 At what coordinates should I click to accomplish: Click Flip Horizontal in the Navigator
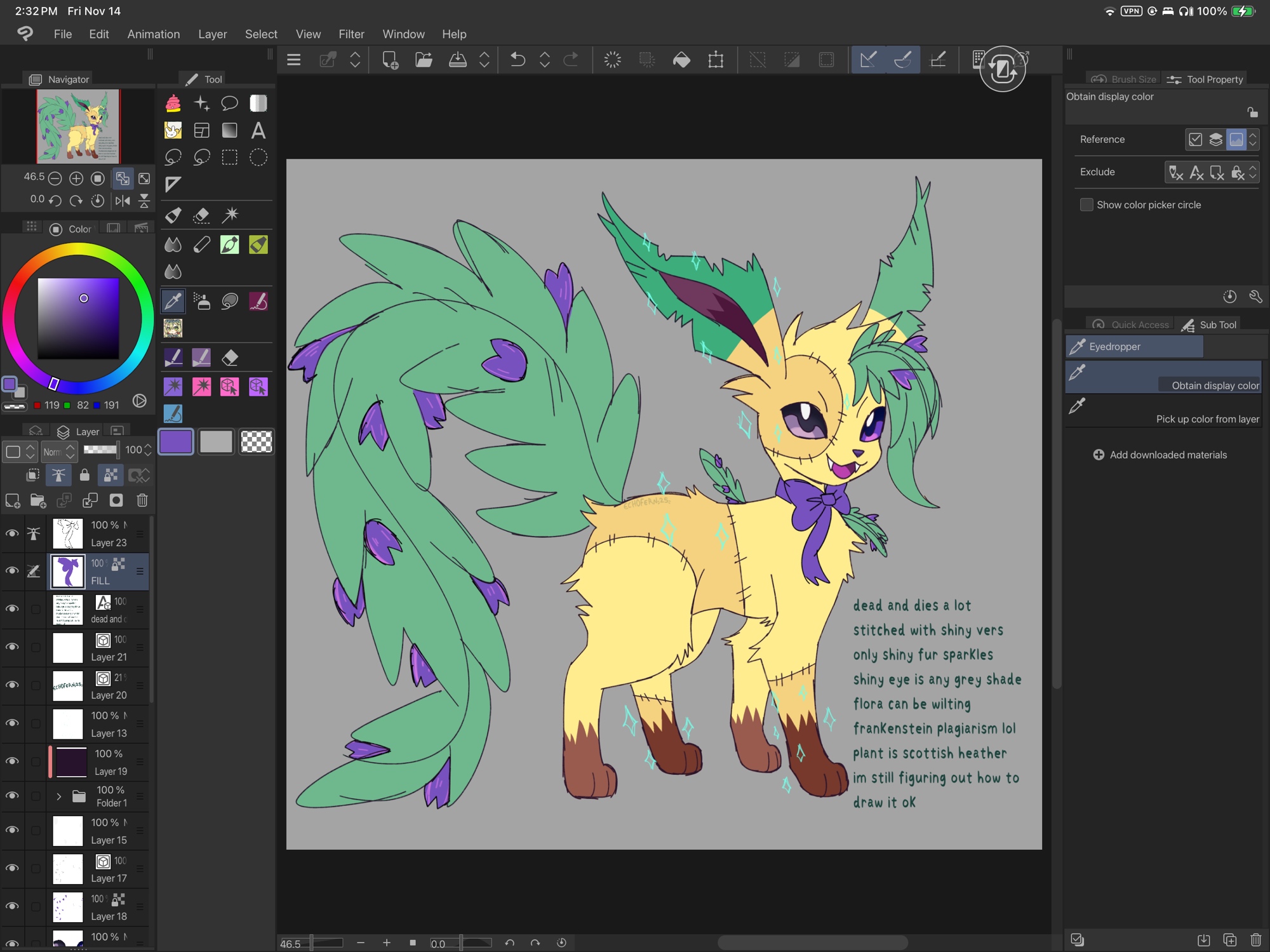click(123, 201)
